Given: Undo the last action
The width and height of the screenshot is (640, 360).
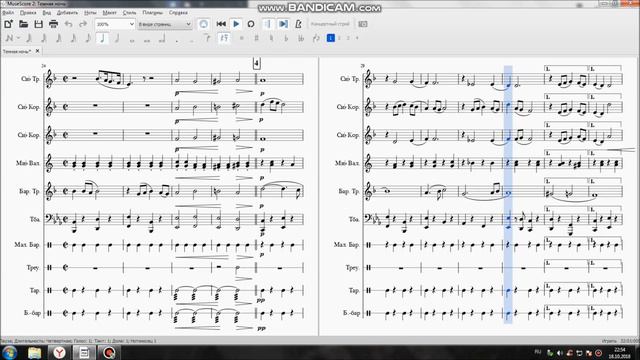Looking at the screenshot, I should (68, 24).
